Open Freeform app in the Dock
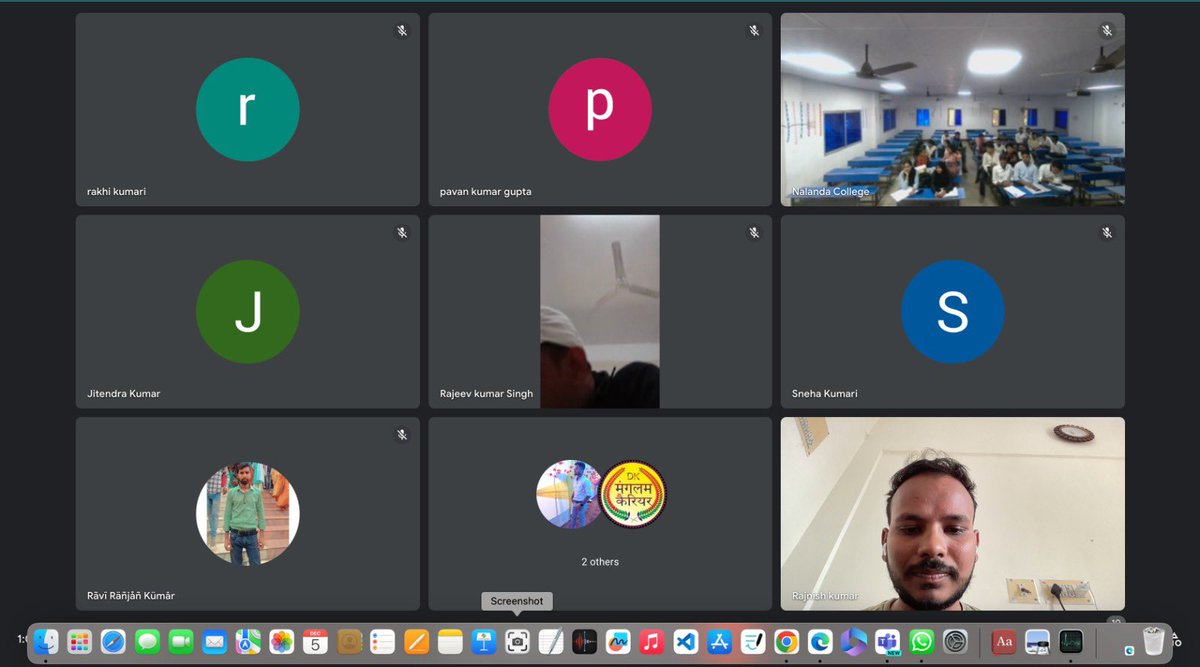1200x667 pixels. [618, 641]
